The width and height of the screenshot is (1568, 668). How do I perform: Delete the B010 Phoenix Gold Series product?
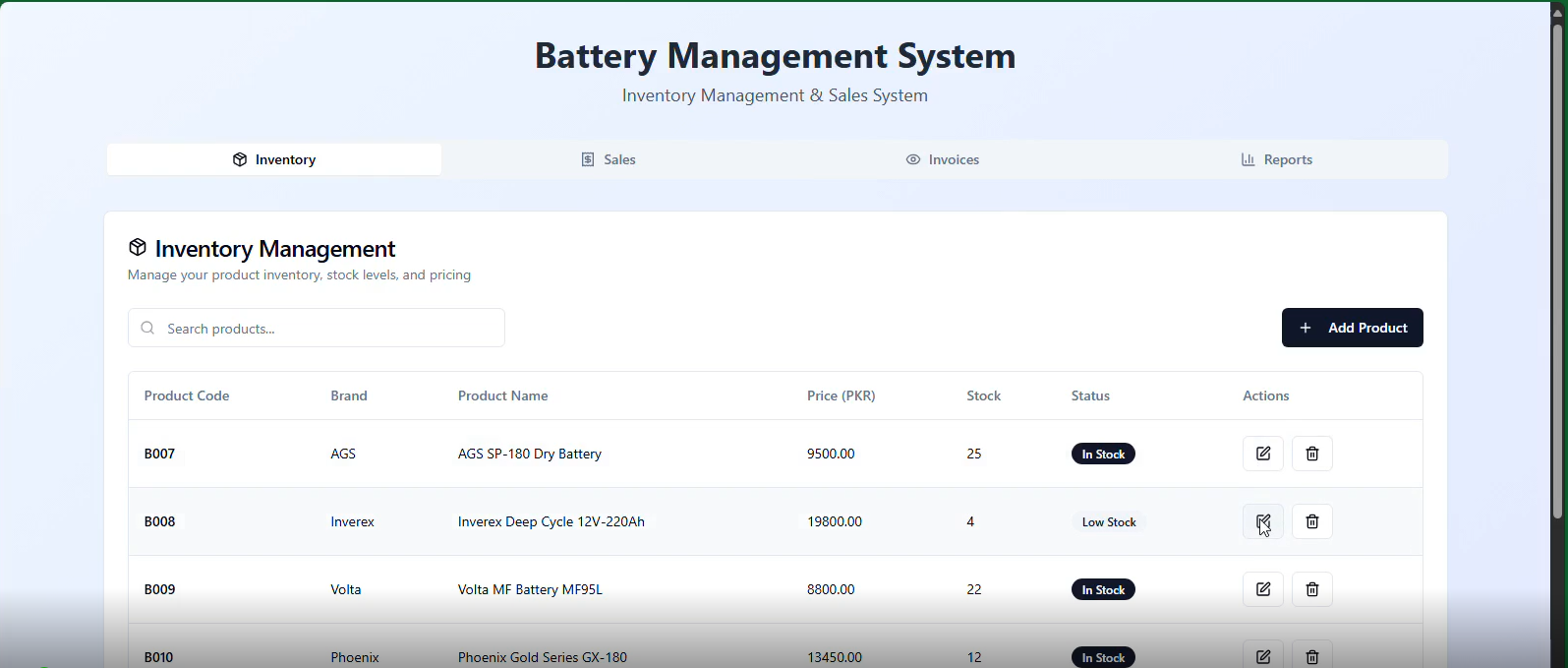pyautogui.click(x=1312, y=656)
